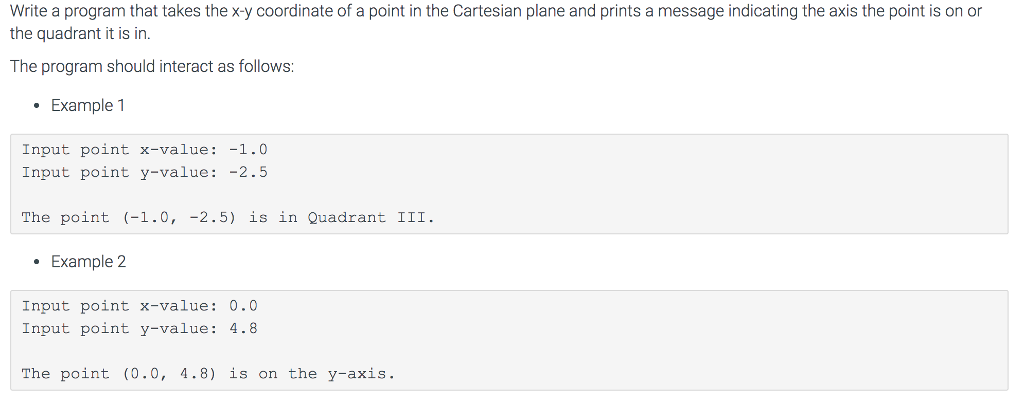Viewport: 1024px width, 404px height.
Task: Click "Input point y-value: -2.5" code line
Action: coord(144,172)
